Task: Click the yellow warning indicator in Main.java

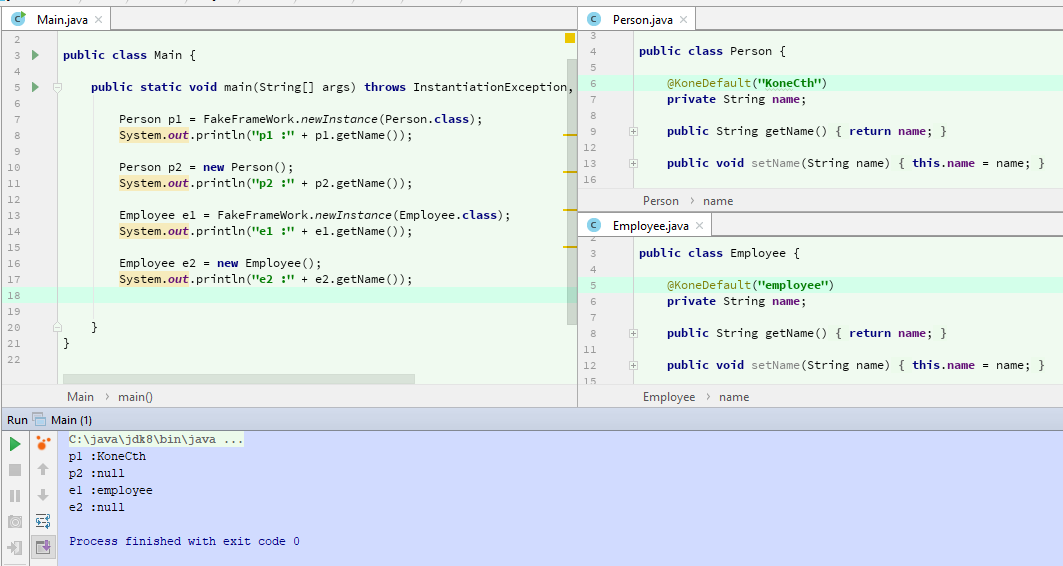Action: click(x=570, y=38)
